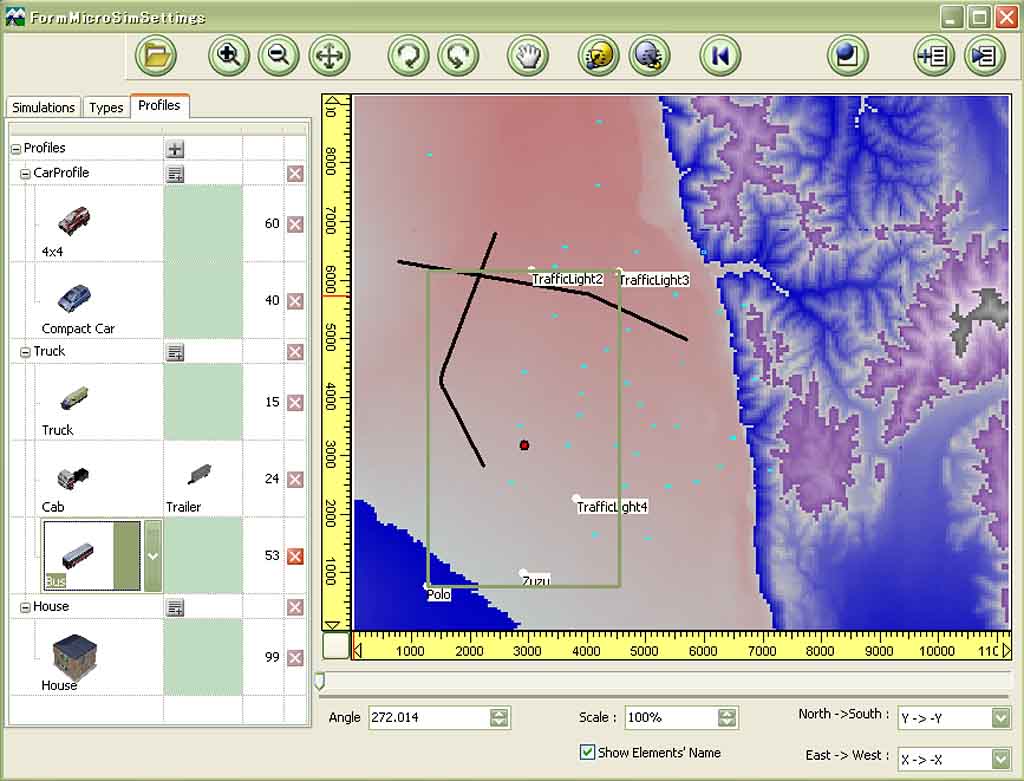1024x781 pixels.
Task: Zoom in using the magnifier plus icon
Action: [229, 55]
